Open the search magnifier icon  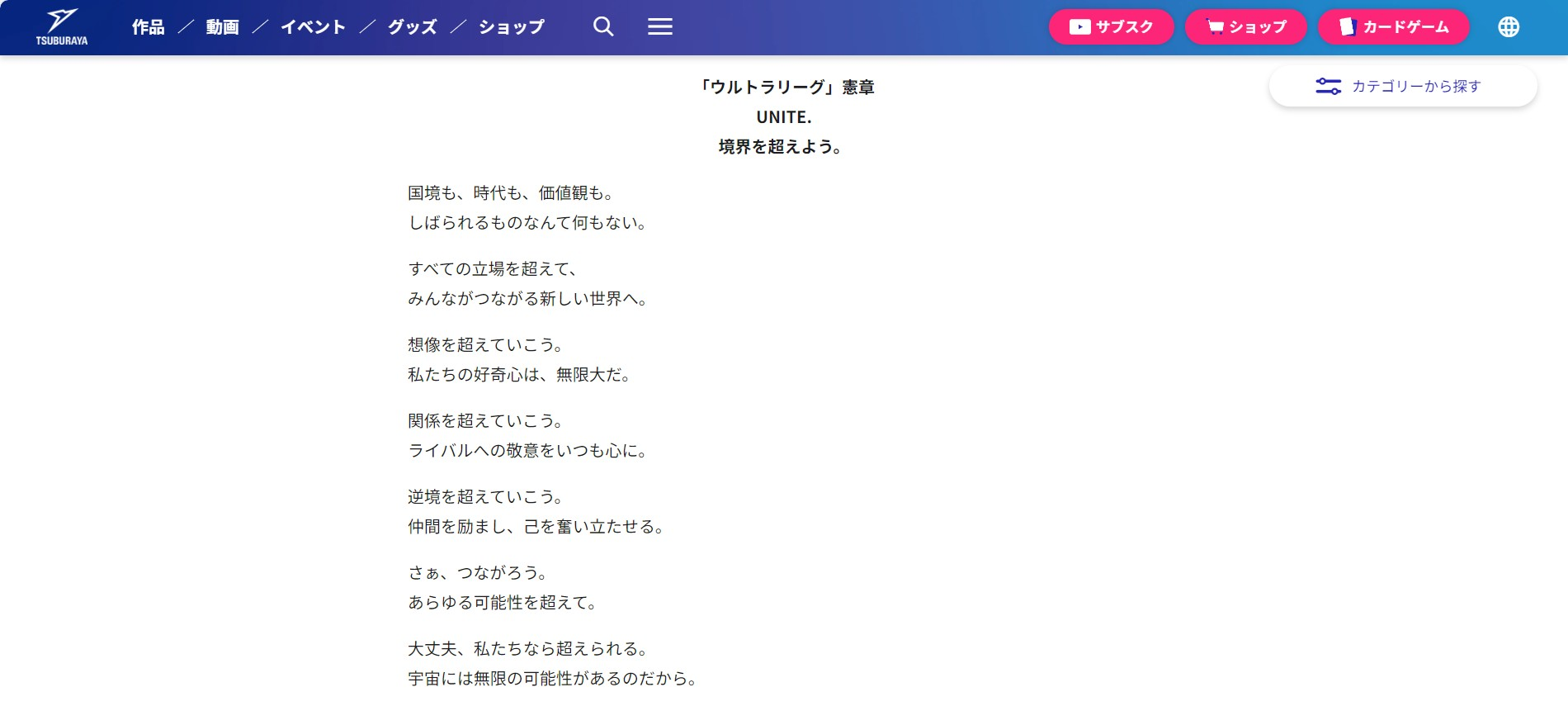603,26
